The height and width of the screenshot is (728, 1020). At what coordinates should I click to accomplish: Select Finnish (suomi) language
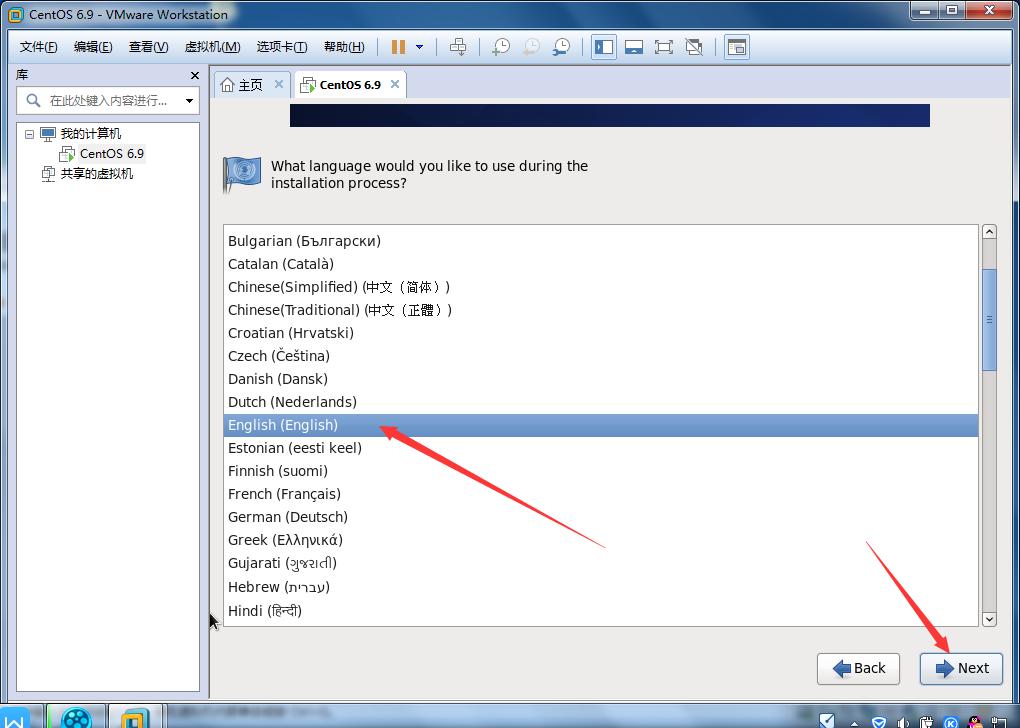(600, 471)
